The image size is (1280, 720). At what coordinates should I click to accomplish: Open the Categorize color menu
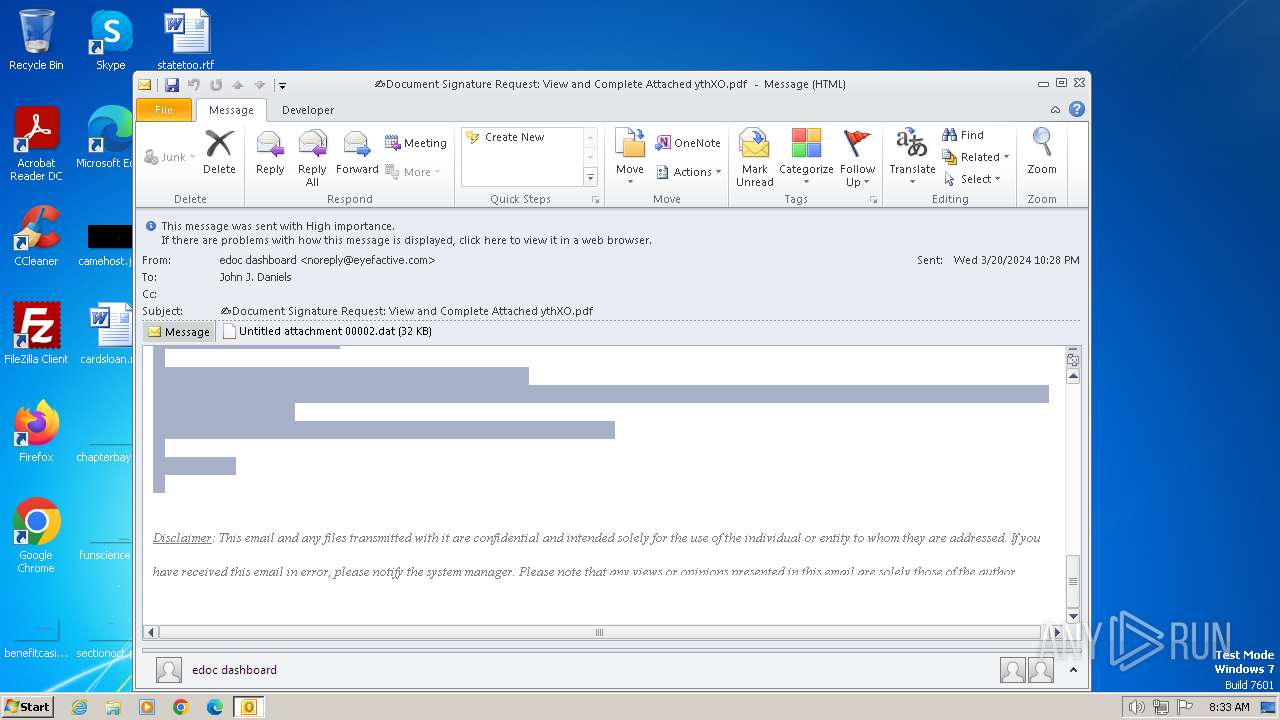806,158
